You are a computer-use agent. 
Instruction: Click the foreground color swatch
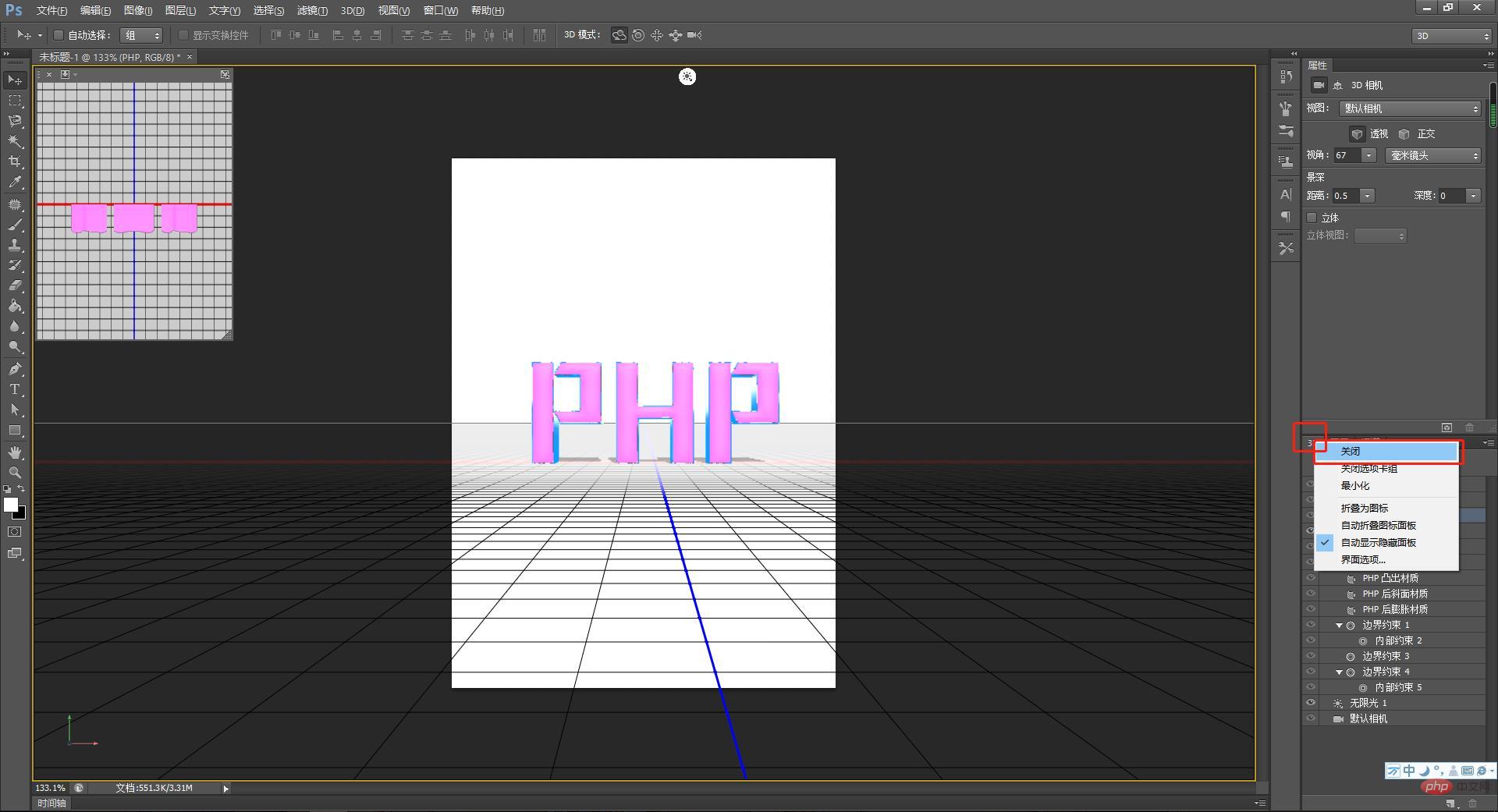click(10, 505)
